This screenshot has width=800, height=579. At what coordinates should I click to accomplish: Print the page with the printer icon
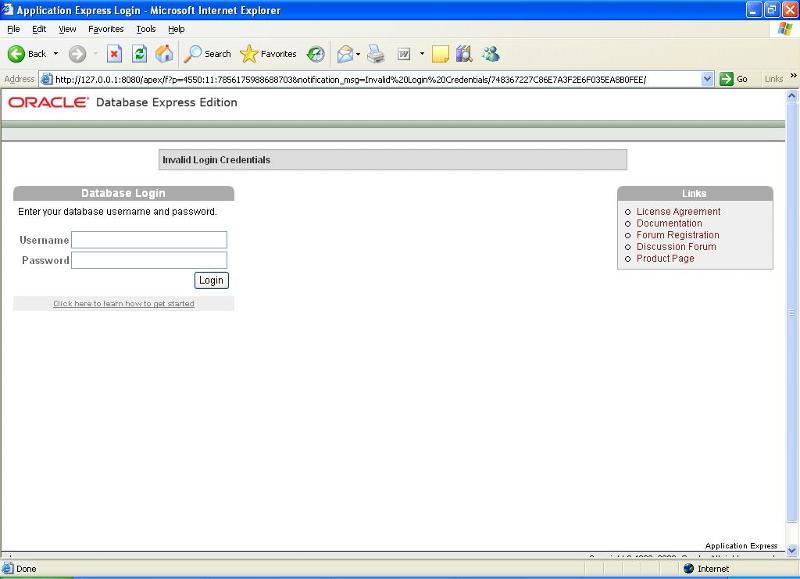376,54
